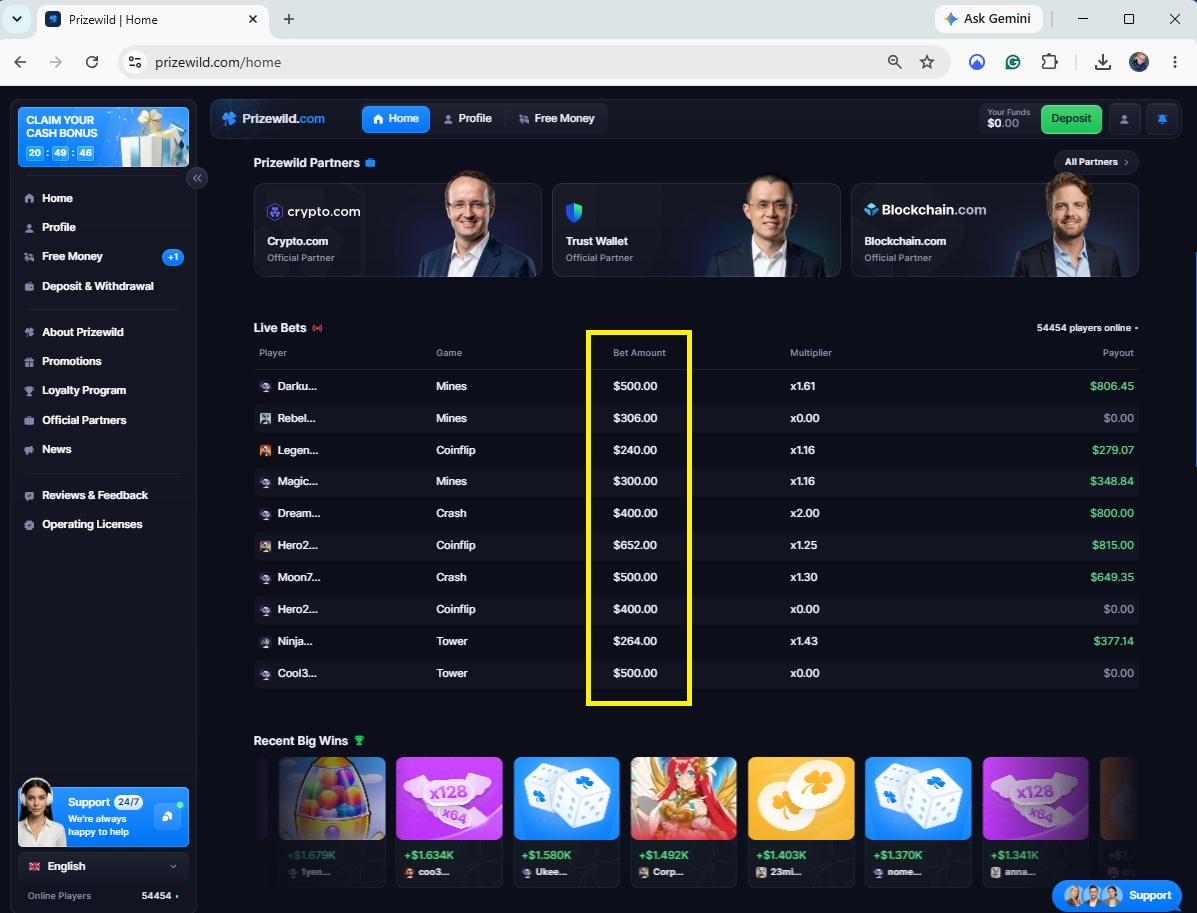Open the Support 24/7 sidebar card
The height and width of the screenshot is (913, 1197).
tap(103, 817)
